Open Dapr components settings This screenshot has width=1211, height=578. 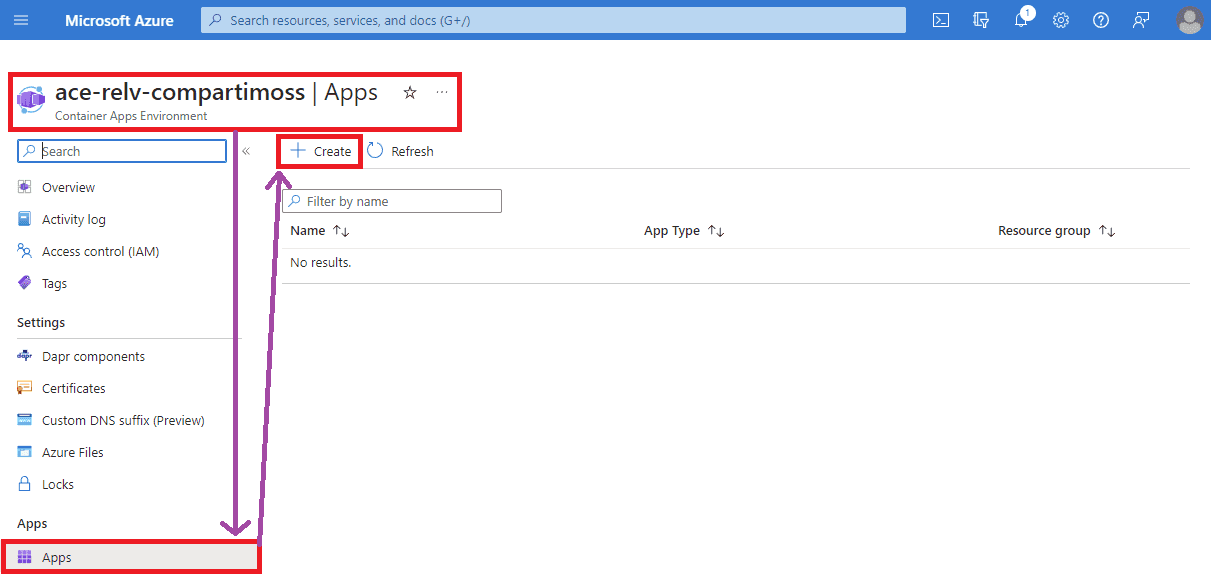[x=93, y=357]
